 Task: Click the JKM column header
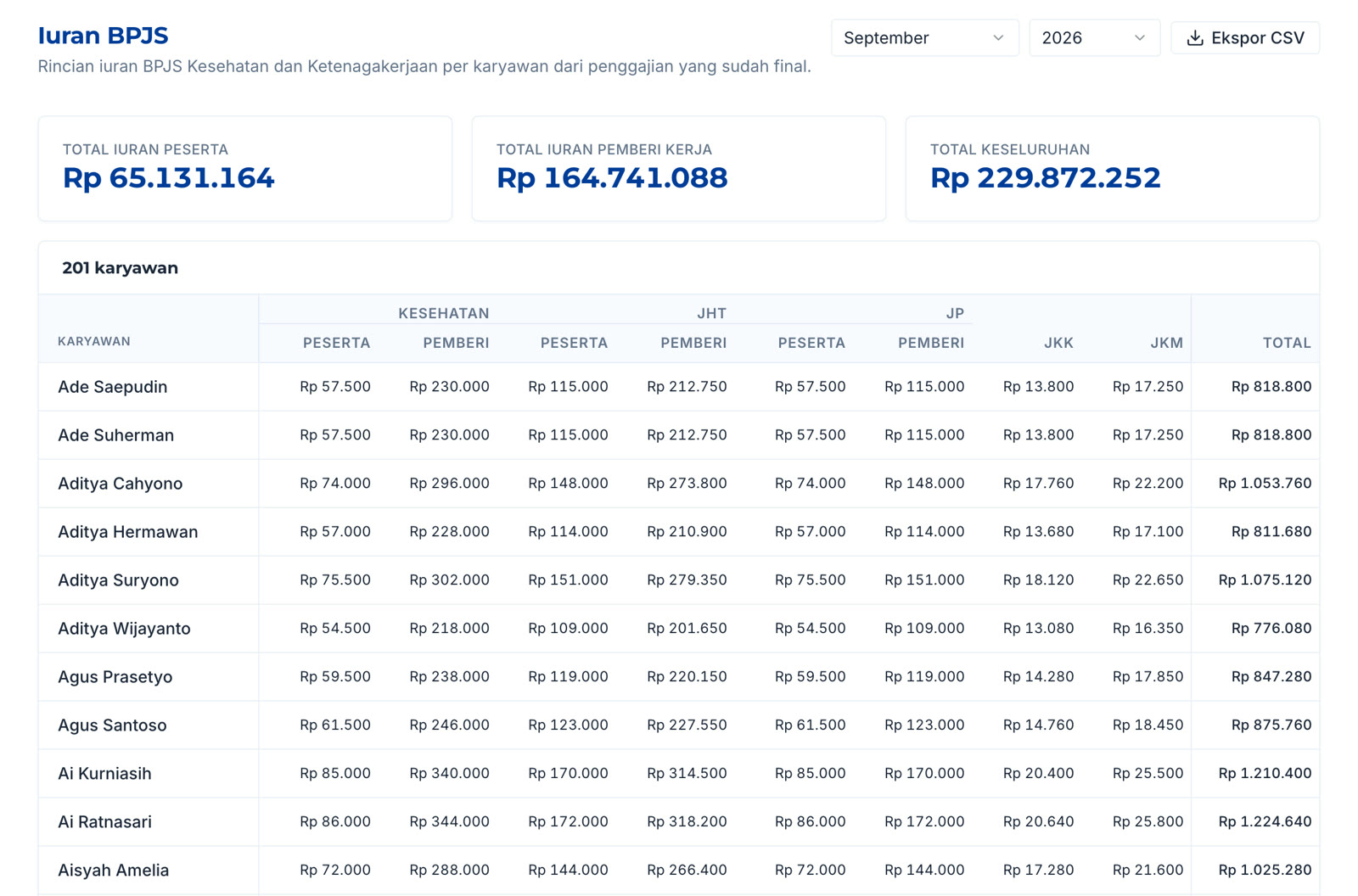(1166, 343)
